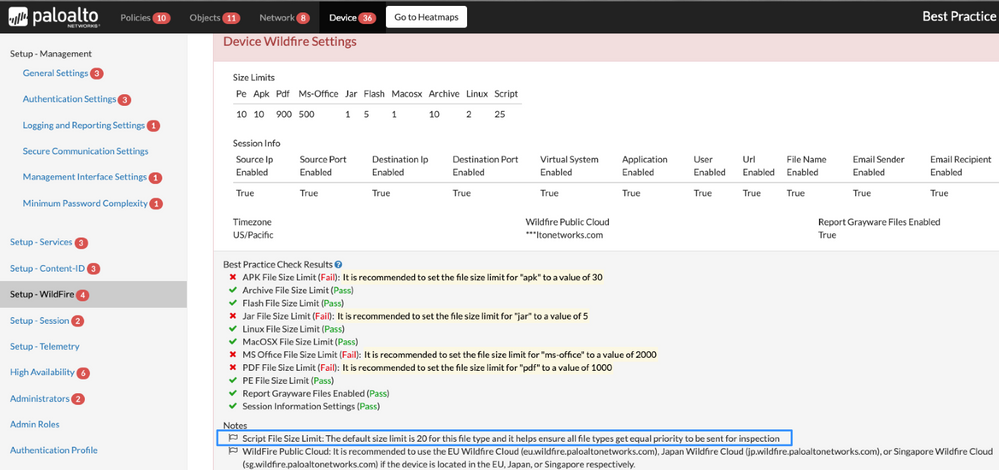The width and height of the screenshot is (999, 470).
Task: Click the green check beside Archive File Size Limit
Action: click(233, 290)
